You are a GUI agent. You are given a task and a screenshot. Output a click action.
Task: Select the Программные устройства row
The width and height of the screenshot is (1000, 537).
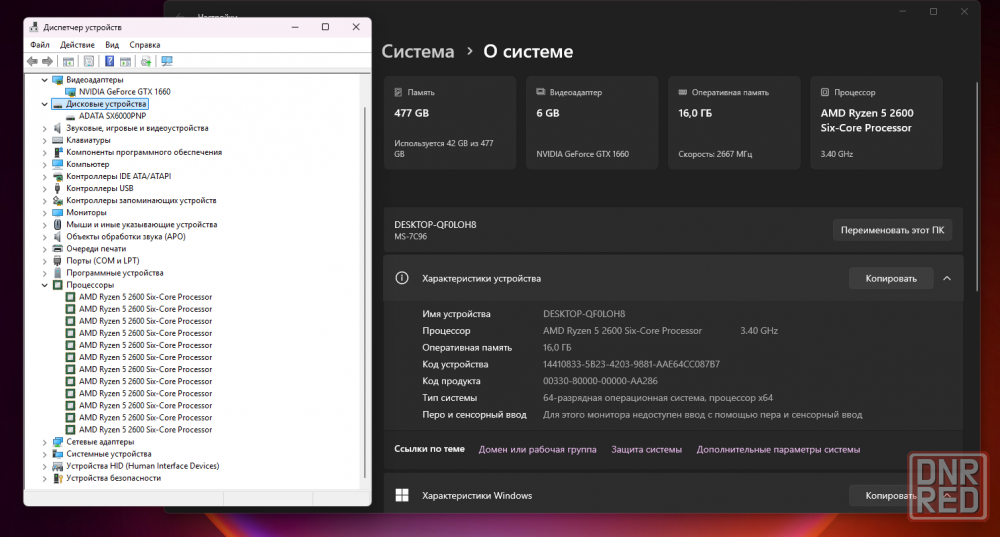tap(115, 273)
